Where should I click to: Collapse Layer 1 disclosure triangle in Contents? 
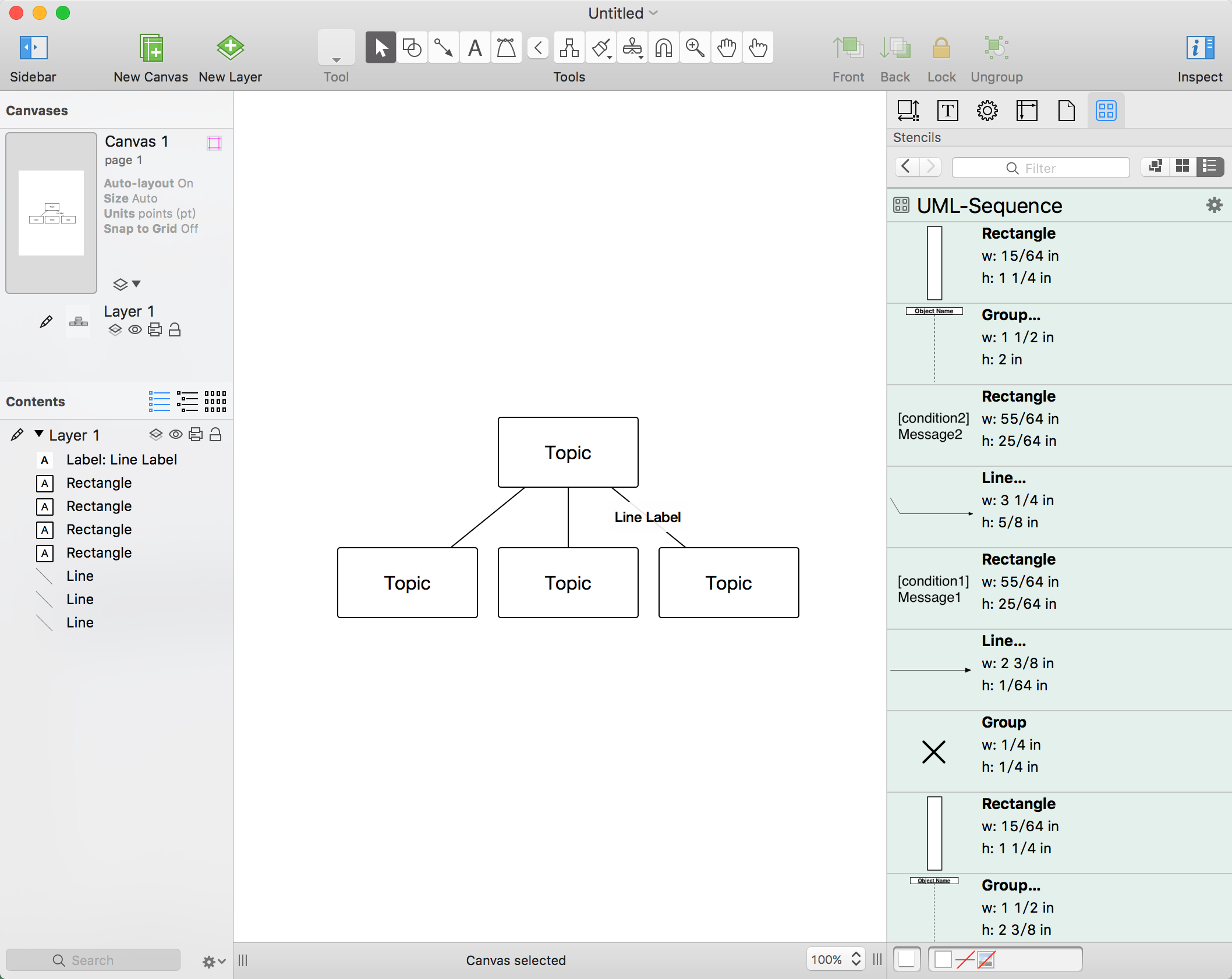39,434
